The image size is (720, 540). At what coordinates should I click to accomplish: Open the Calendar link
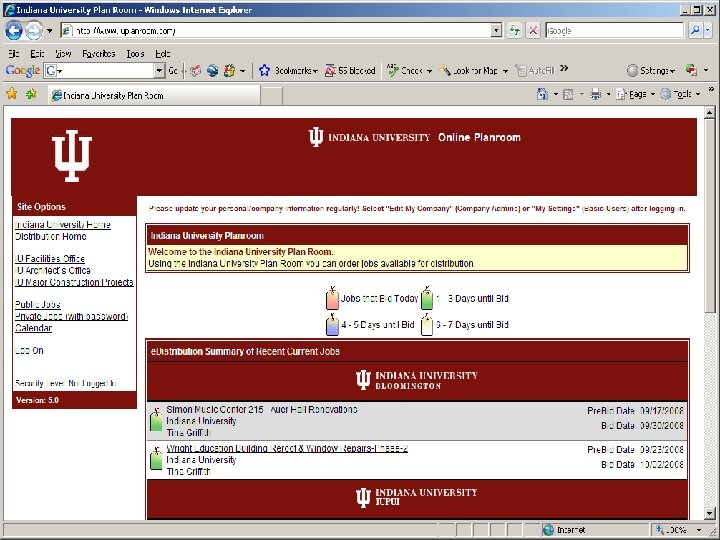coord(34,328)
